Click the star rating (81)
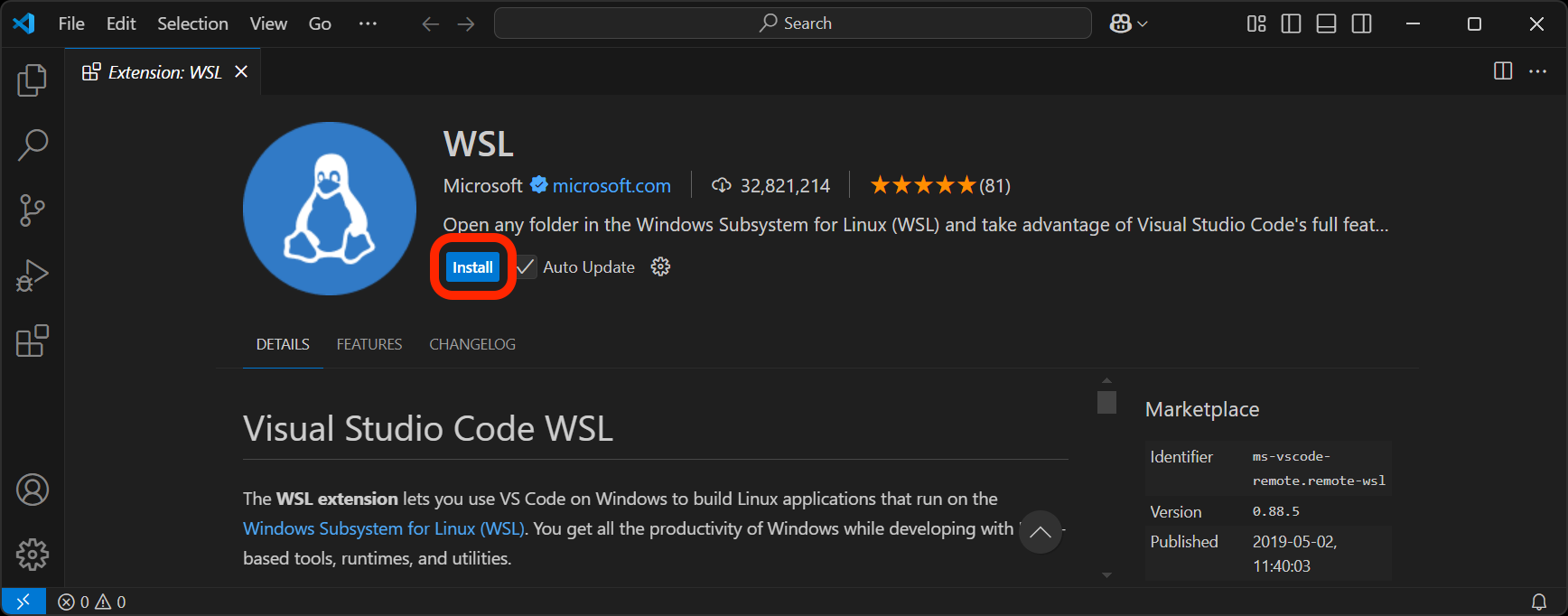 point(940,185)
